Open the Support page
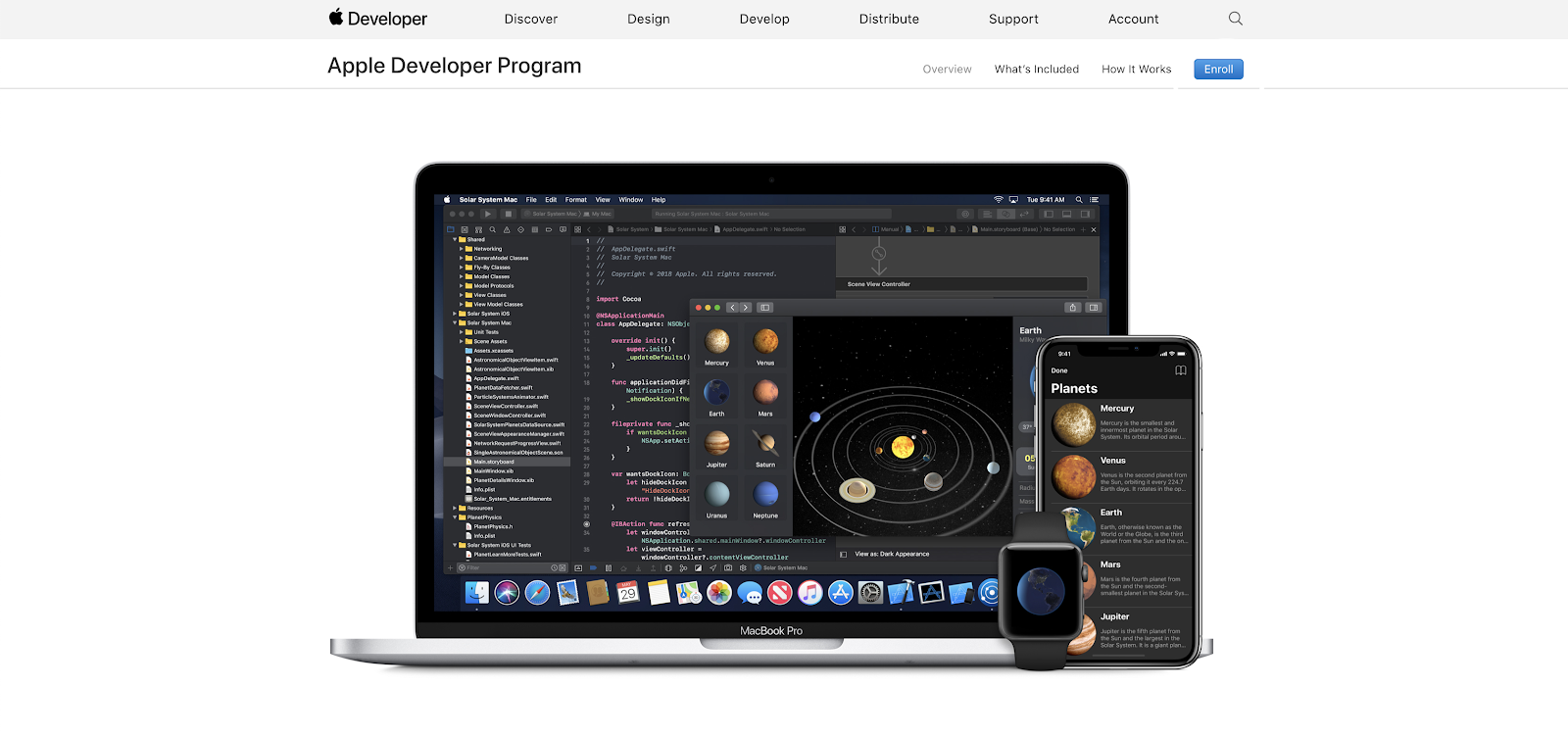The height and width of the screenshot is (736, 1568). 1013,19
